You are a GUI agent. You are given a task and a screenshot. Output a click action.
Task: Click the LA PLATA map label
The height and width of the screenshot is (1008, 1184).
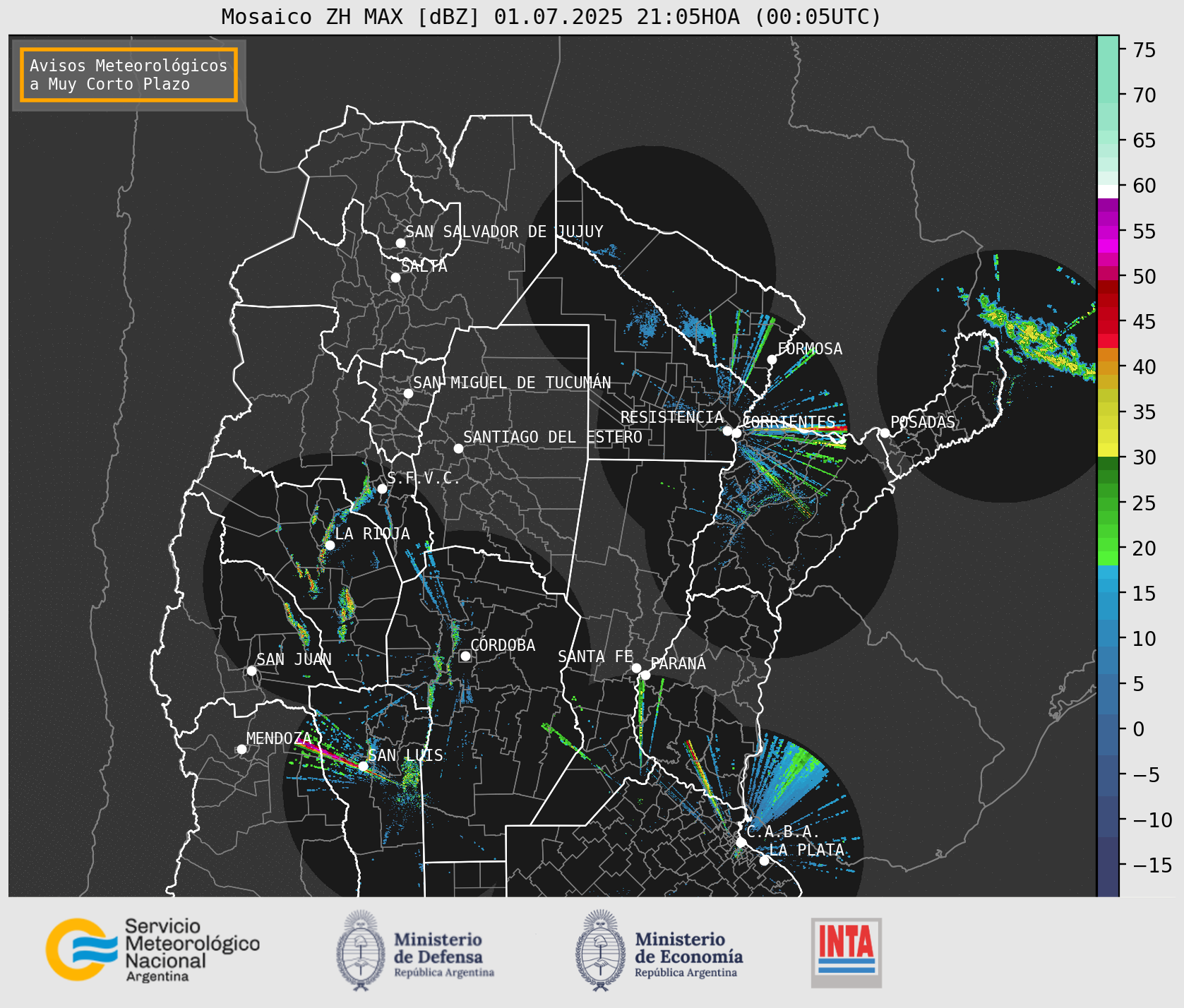[807, 850]
